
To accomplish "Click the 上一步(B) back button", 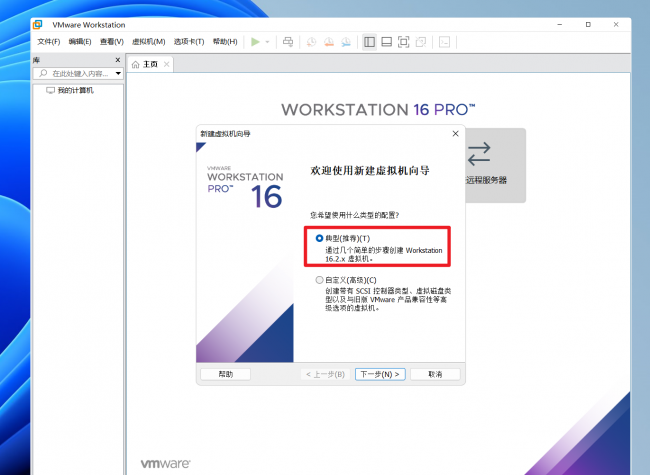I will tap(325, 374).
